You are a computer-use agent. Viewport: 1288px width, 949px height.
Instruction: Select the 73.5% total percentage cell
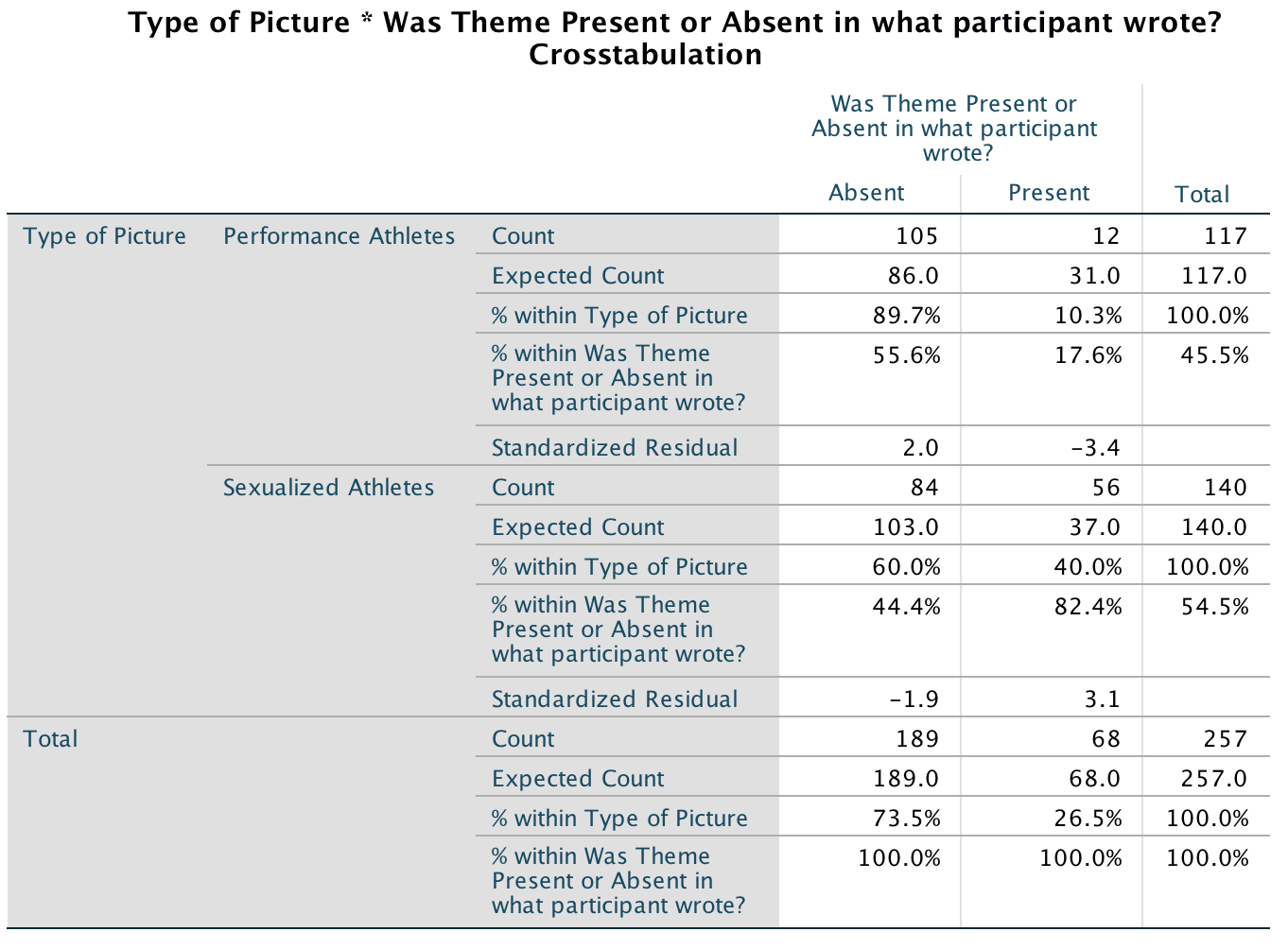tap(907, 819)
